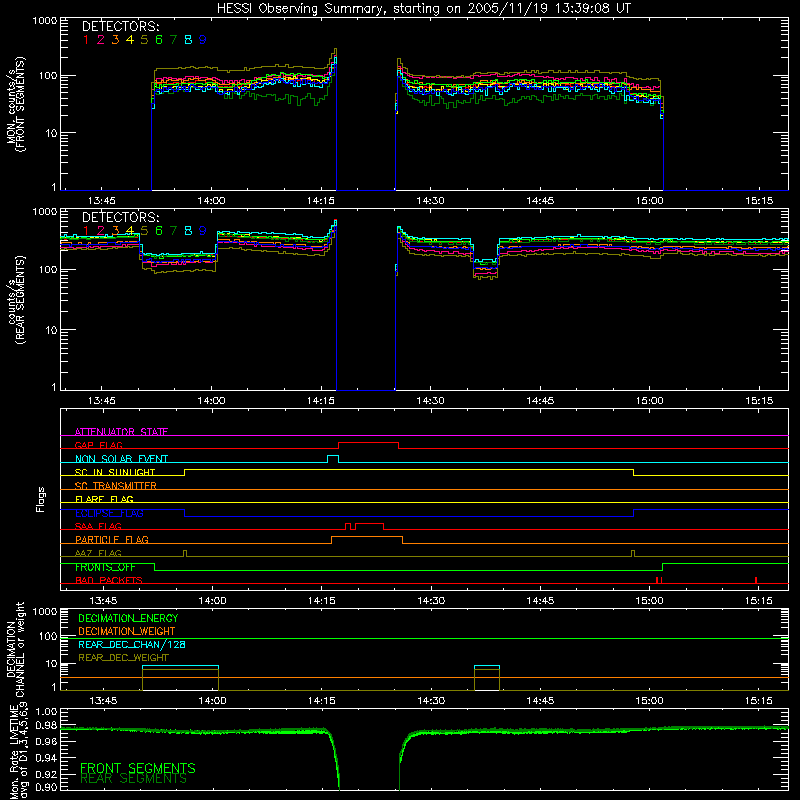Click the vertical Flags axis title
Image resolution: width=800 pixels, height=800 pixels.
pyautogui.click(x=40, y=499)
